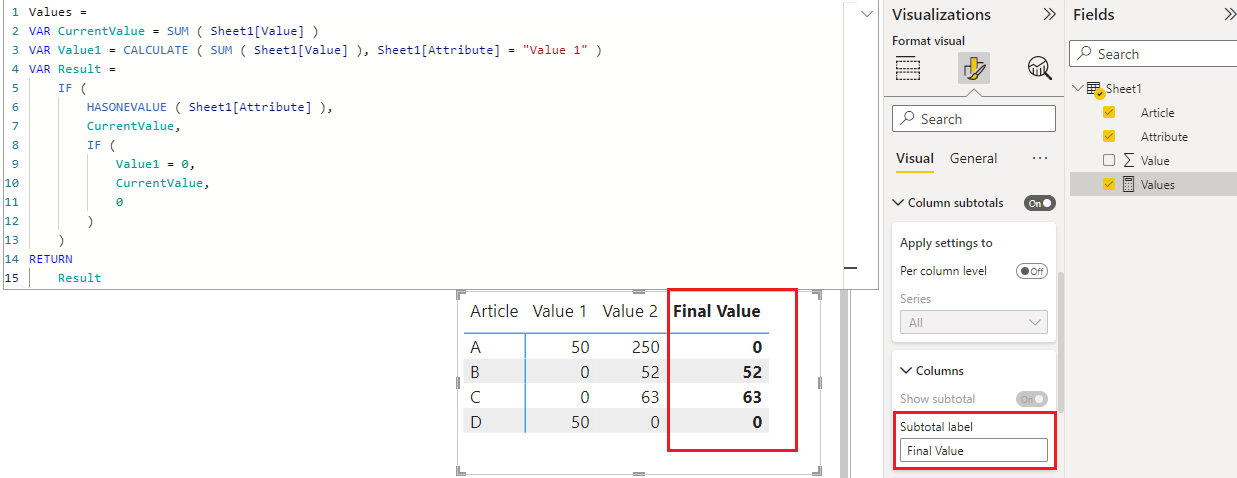Check the Value field checkbox
The height and width of the screenshot is (478, 1237).
click(1108, 160)
